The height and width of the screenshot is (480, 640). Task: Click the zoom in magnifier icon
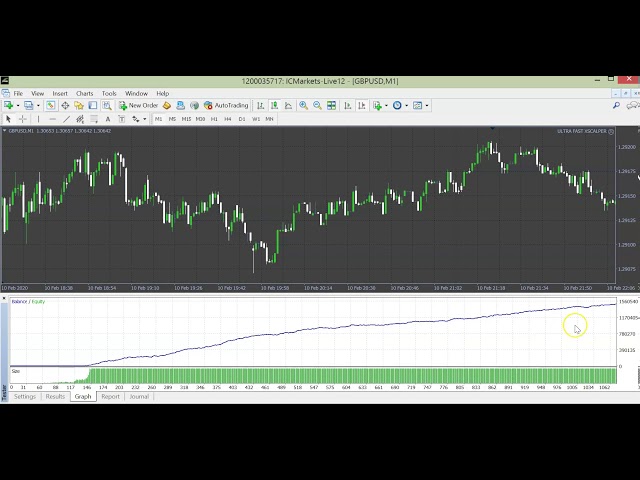pos(304,105)
